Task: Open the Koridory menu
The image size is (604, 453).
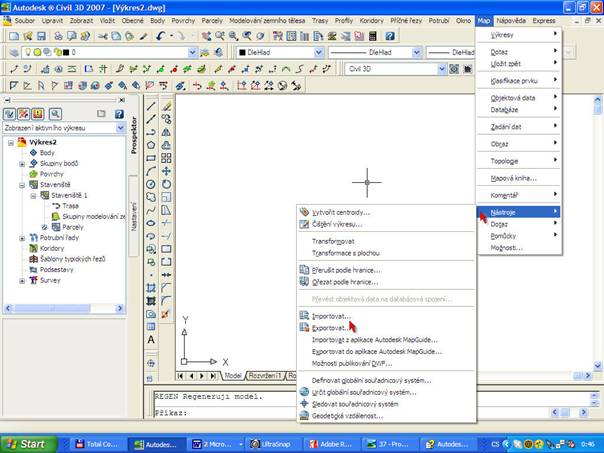Action: click(x=371, y=21)
